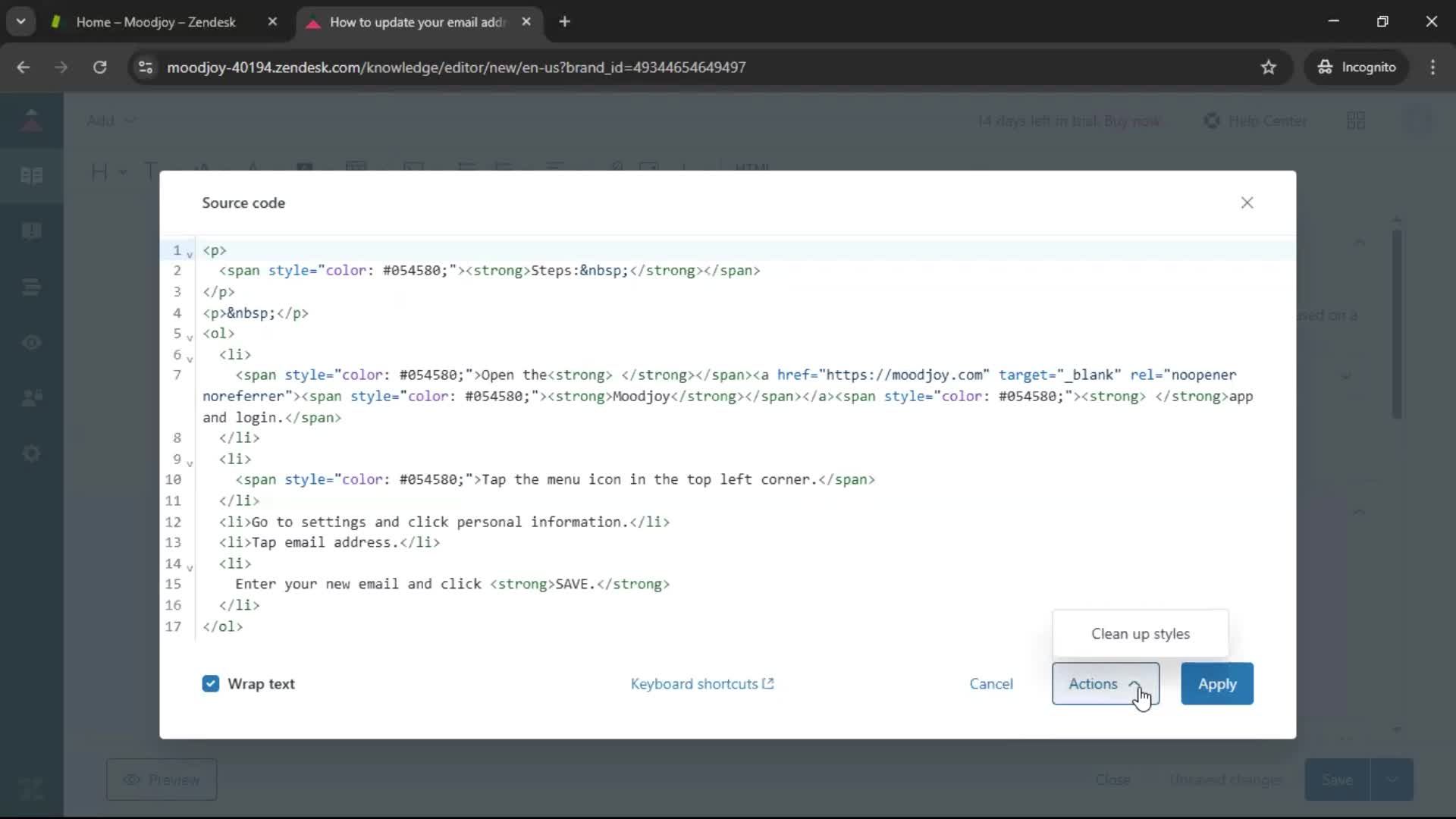Open the Save options dropdown arrow

(x=1392, y=780)
